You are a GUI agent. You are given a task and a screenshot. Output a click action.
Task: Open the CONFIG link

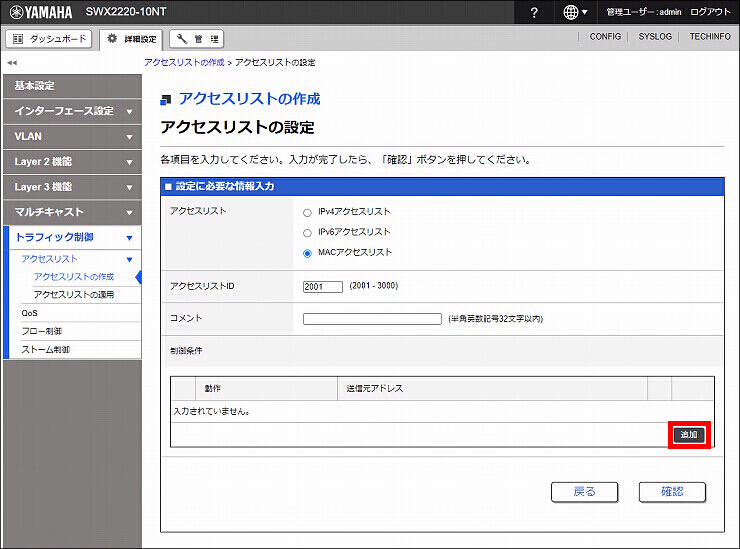point(605,36)
